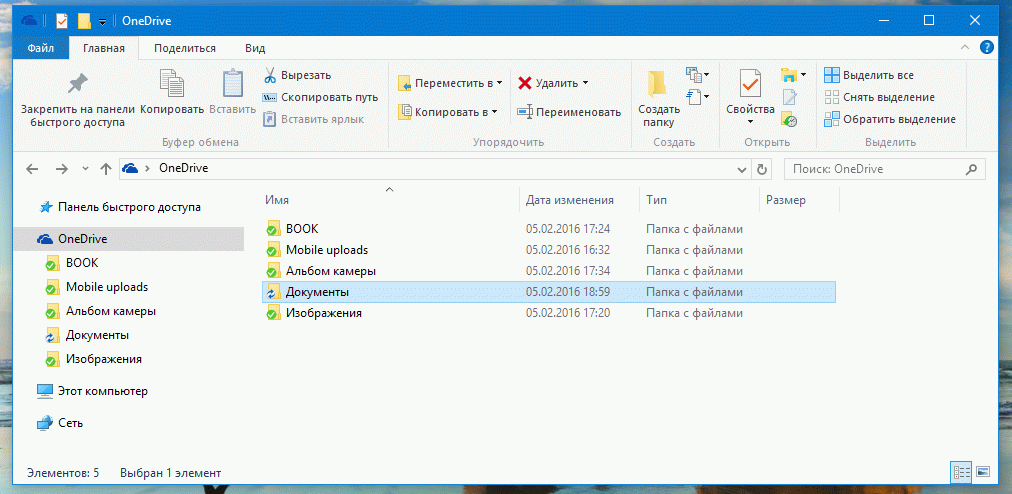Switch to details view in status bar
1012x494 pixels.
(961, 471)
